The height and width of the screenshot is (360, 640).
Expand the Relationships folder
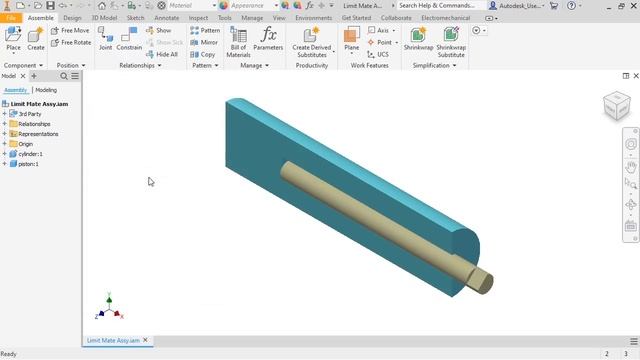click(x=4, y=124)
